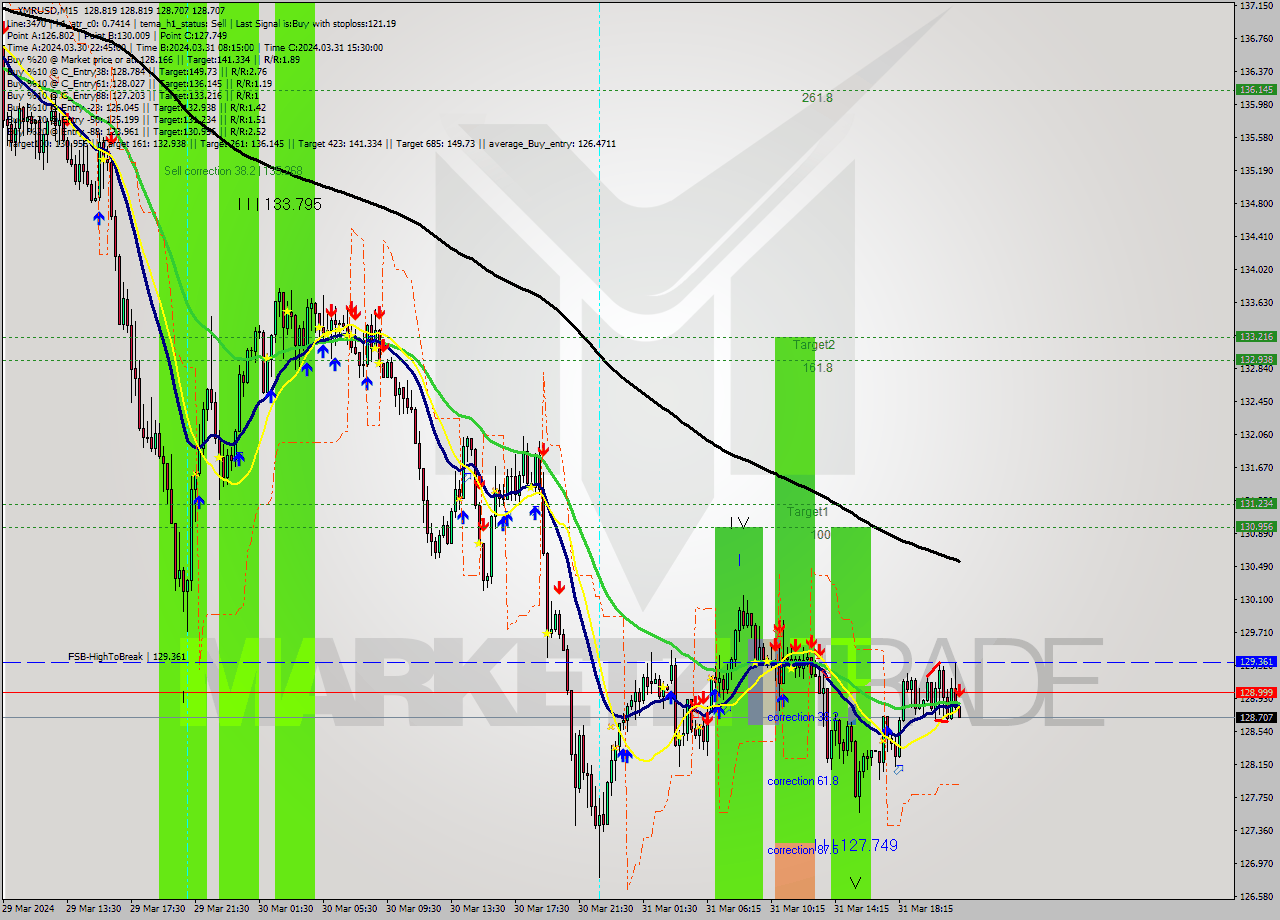This screenshot has height=920, width=1280.
Task: Click the '29 Mar 17:30' time label
Action: (156, 909)
